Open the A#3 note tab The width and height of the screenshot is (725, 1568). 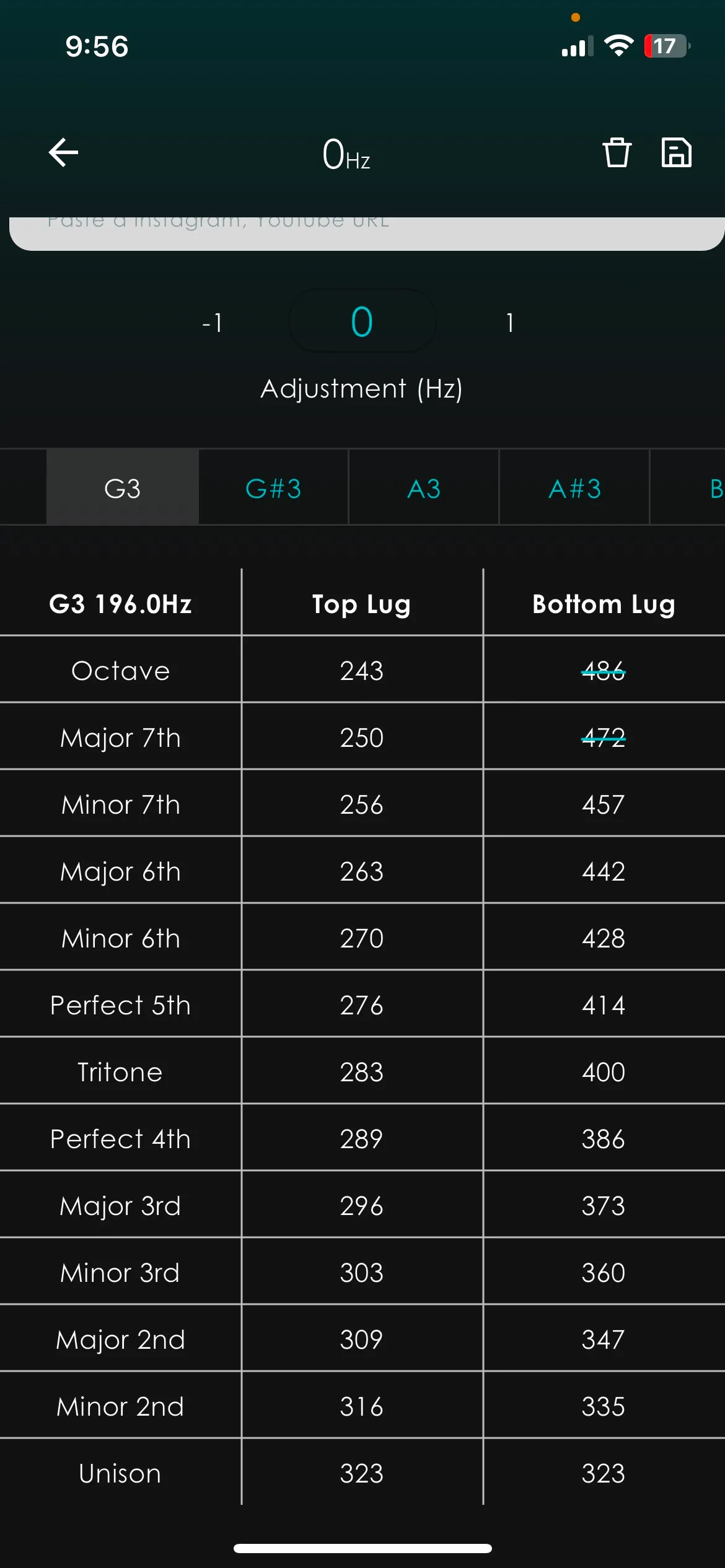[574, 489]
